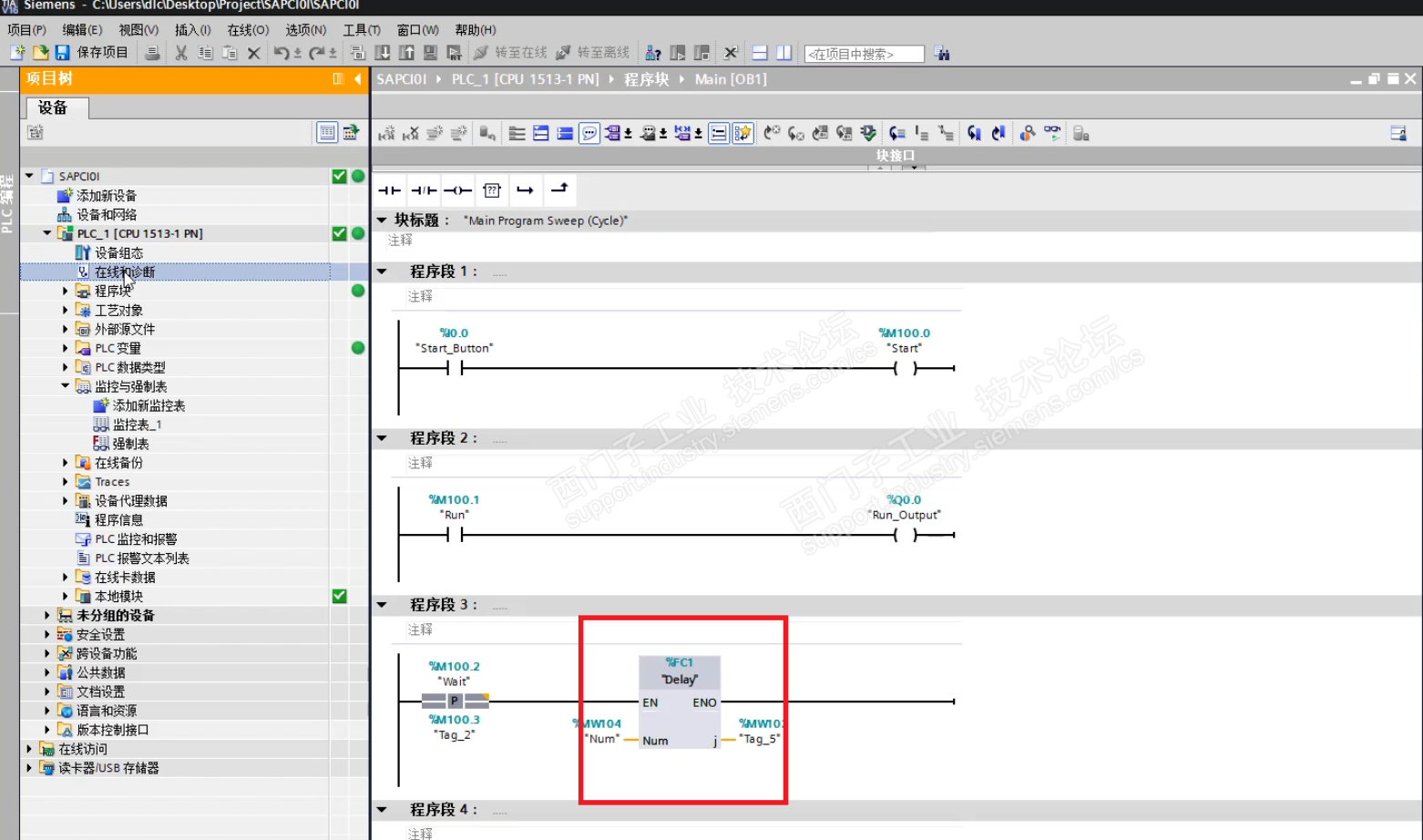The width and height of the screenshot is (1423, 840).
Task: Expand the PLC 变量 folder
Action: (x=66, y=348)
